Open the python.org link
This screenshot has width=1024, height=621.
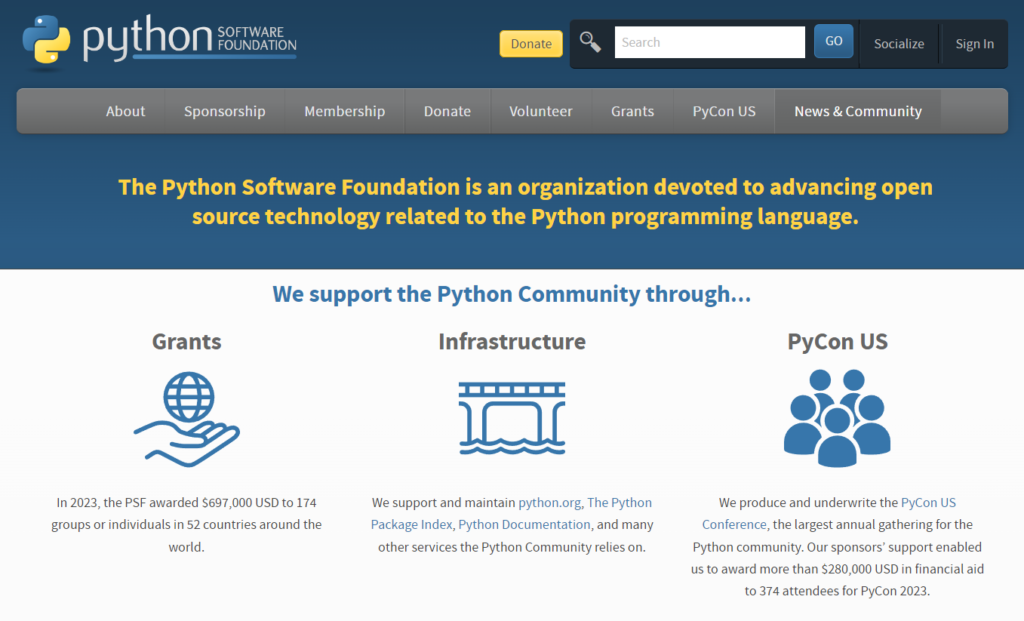[548, 502]
